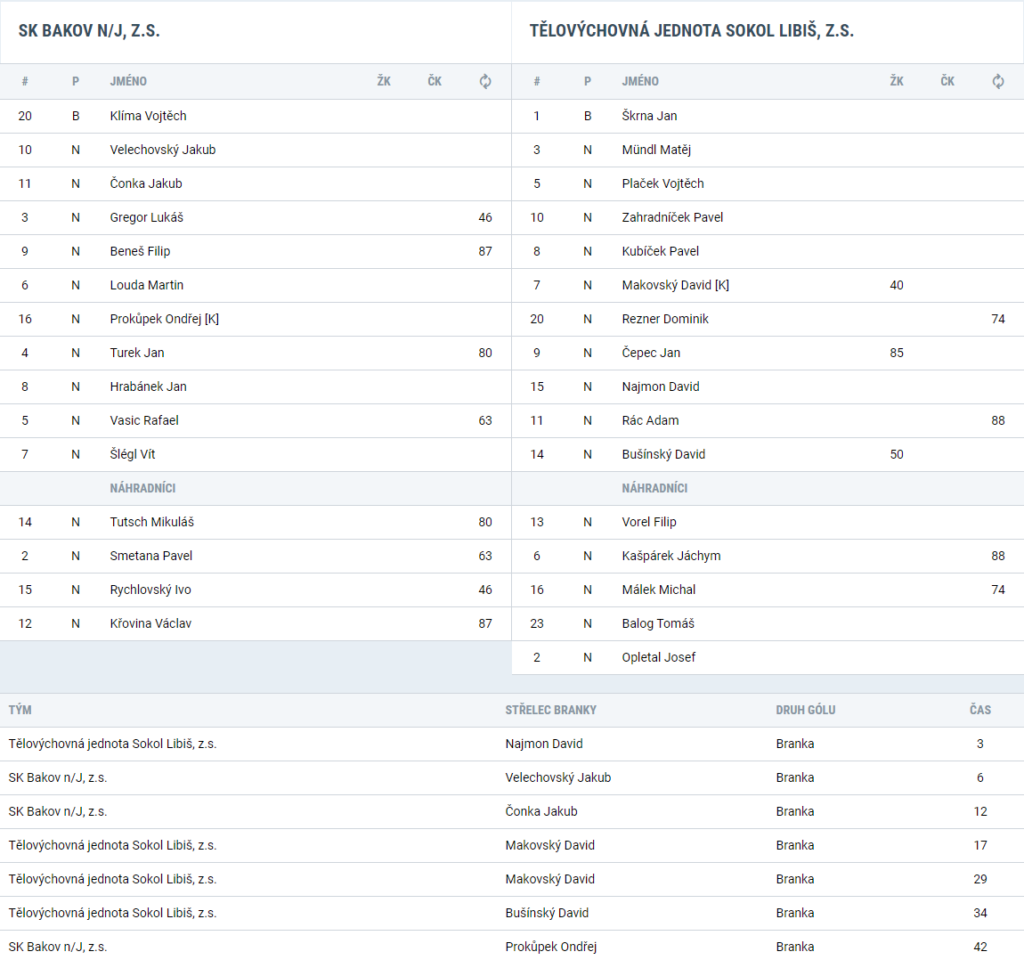This screenshot has width=1024, height=960.
Task: Click Vasic Rafael in the lineup
Action: click(144, 421)
